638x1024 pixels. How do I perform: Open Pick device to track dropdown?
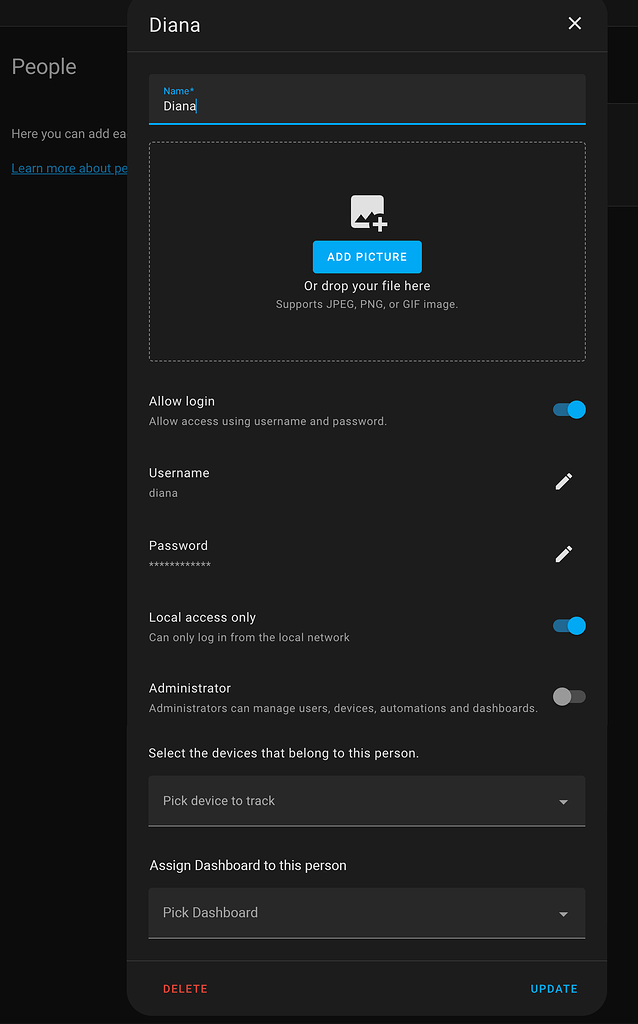coord(367,801)
